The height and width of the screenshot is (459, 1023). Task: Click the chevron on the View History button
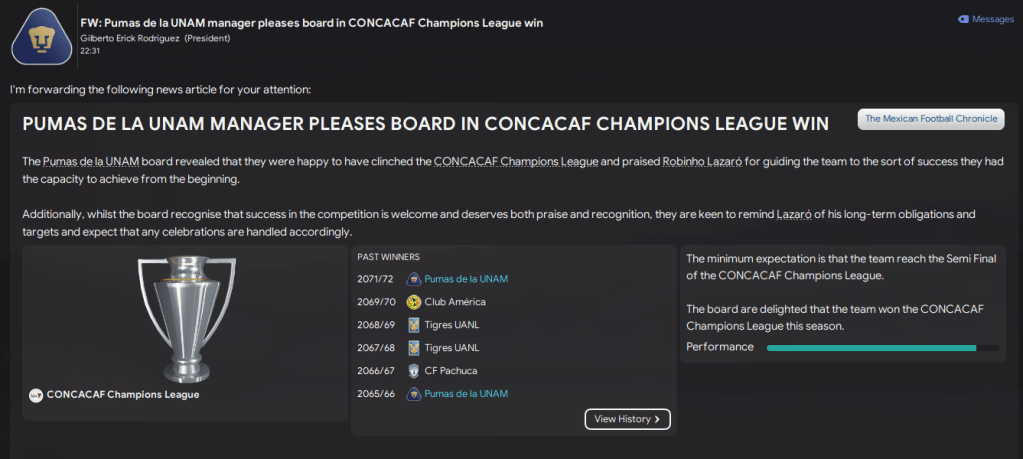657,419
